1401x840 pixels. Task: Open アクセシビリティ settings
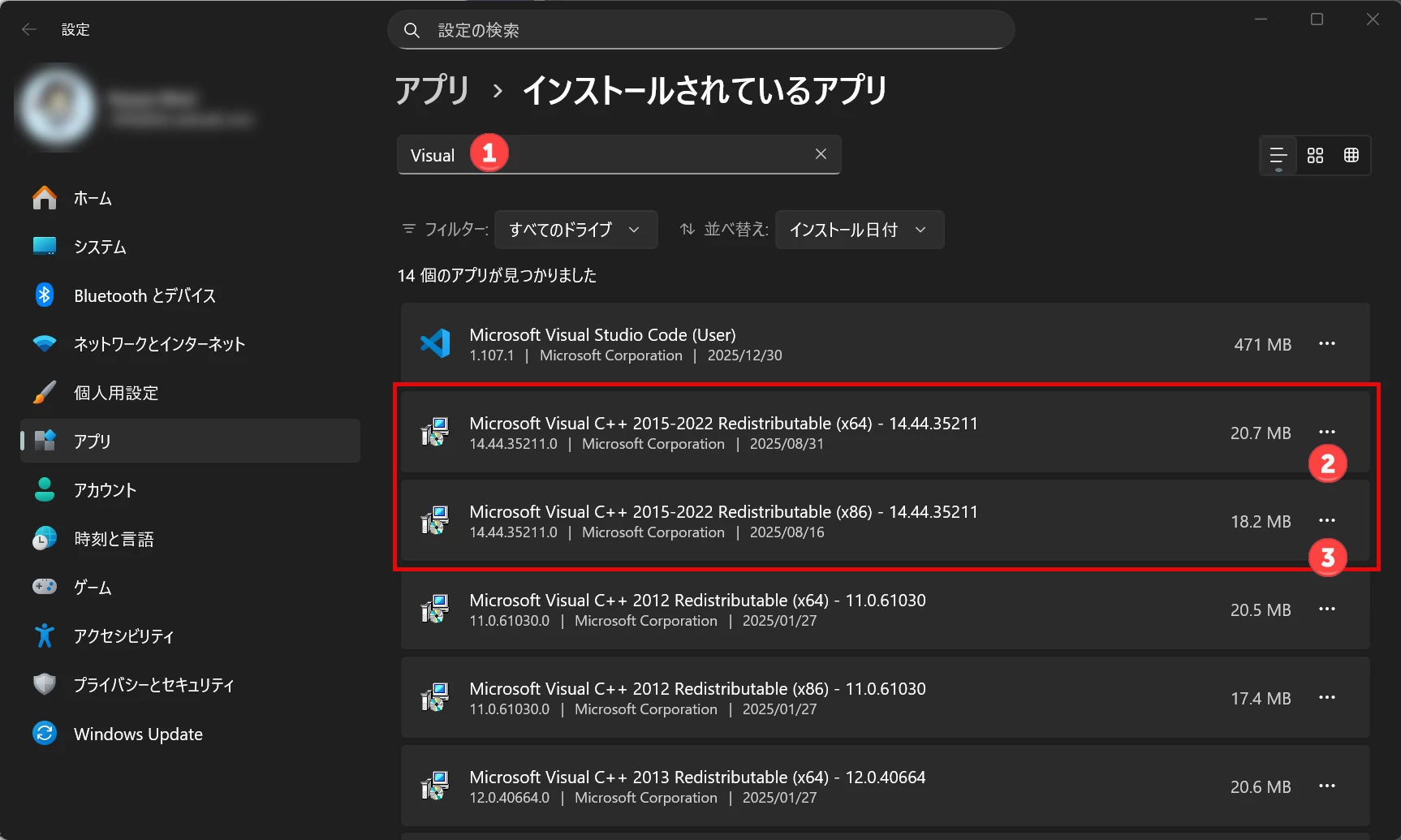190,636
